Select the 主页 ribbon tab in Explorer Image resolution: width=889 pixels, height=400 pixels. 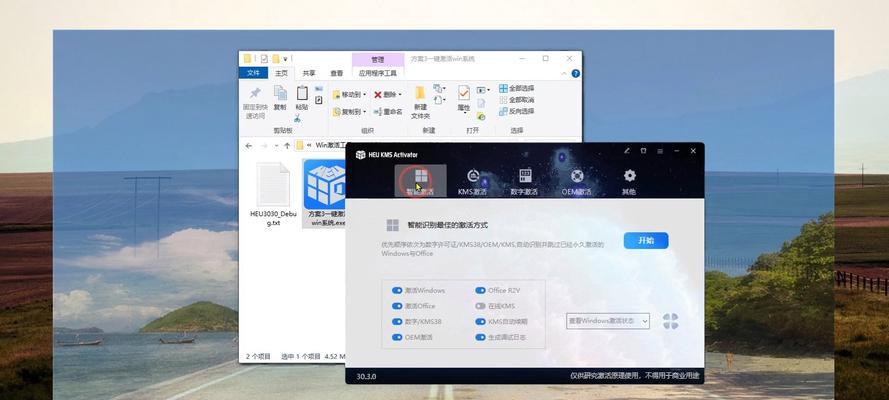coord(281,73)
